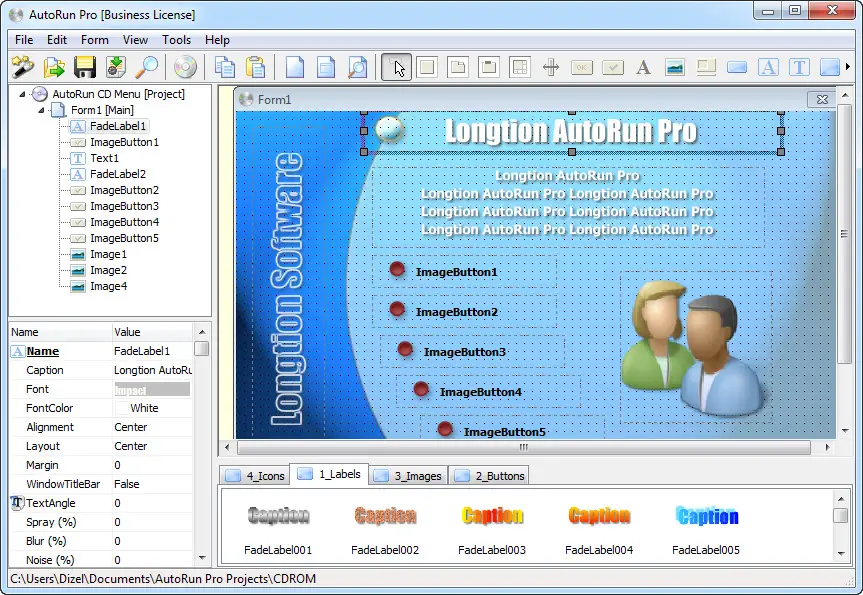Click the page-with-window form toolbar icon
This screenshot has width=863, height=595.
326,67
